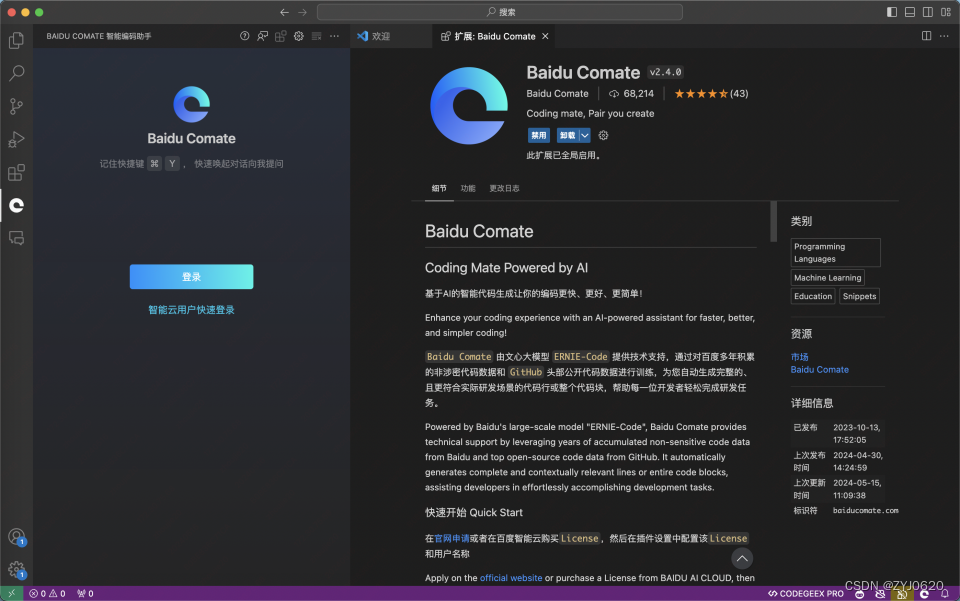Viewport: 960px width, 601px height.
Task: Click 智能云用户快速登录 link
Action: tap(192, 310)
